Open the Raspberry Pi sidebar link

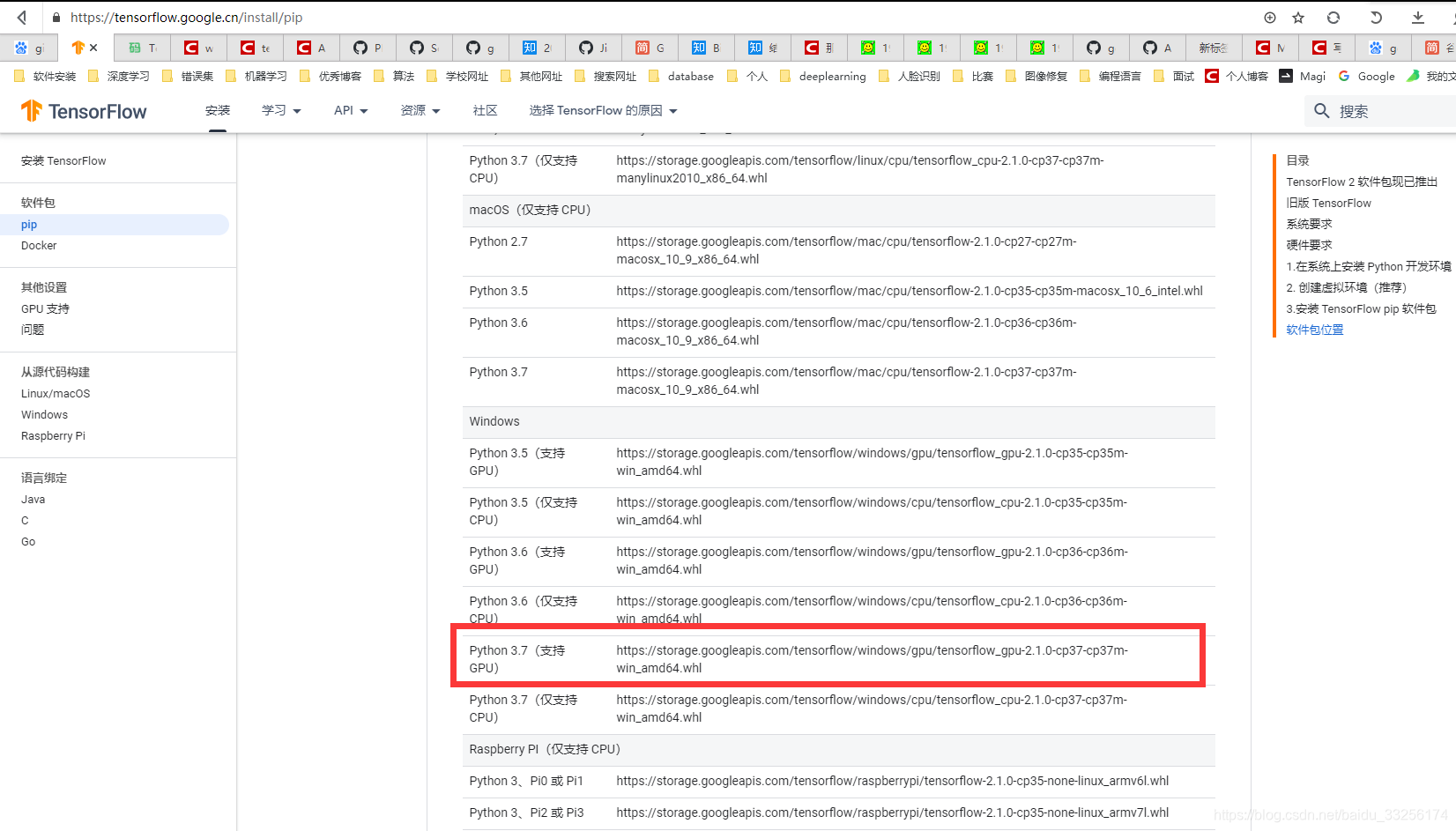tap(53, 436)
